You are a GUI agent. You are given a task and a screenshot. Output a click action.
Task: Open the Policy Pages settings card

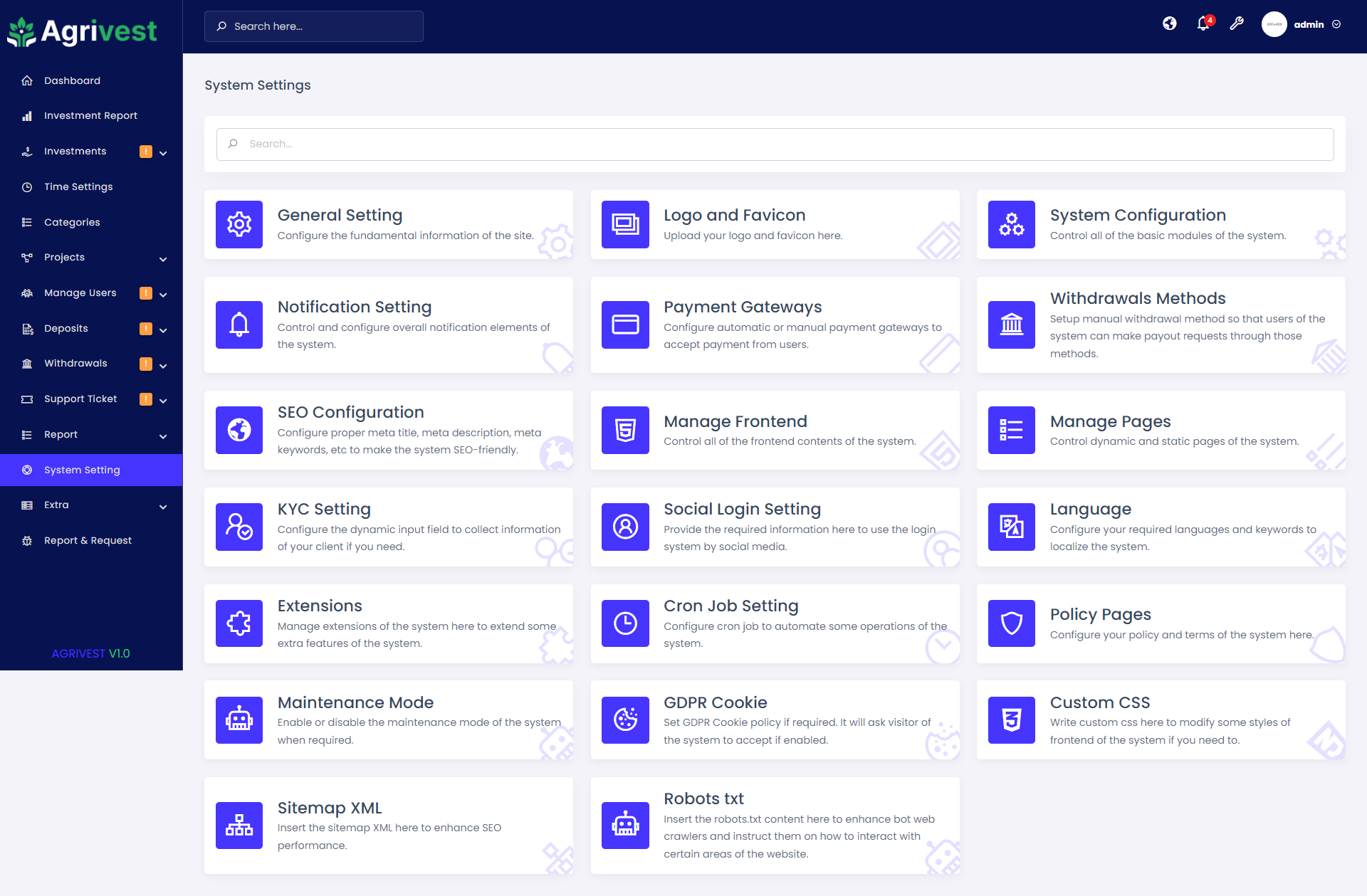click(1161, 623)
